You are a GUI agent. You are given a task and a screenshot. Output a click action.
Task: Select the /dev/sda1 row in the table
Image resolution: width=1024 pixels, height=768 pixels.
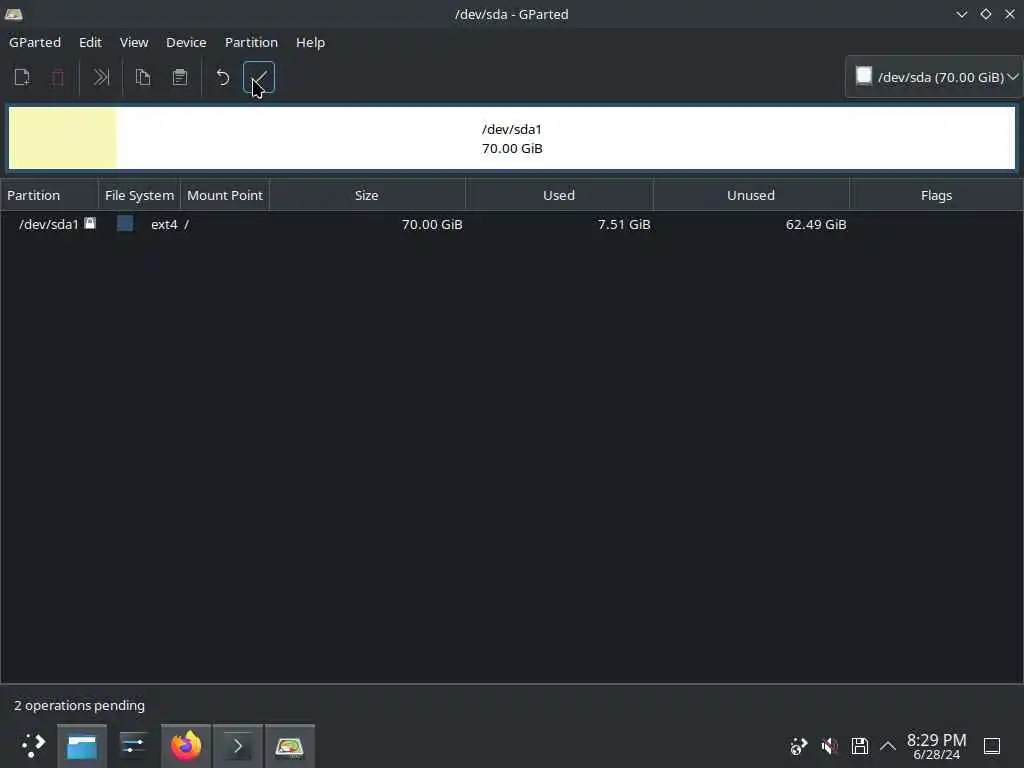click(512, 224)
